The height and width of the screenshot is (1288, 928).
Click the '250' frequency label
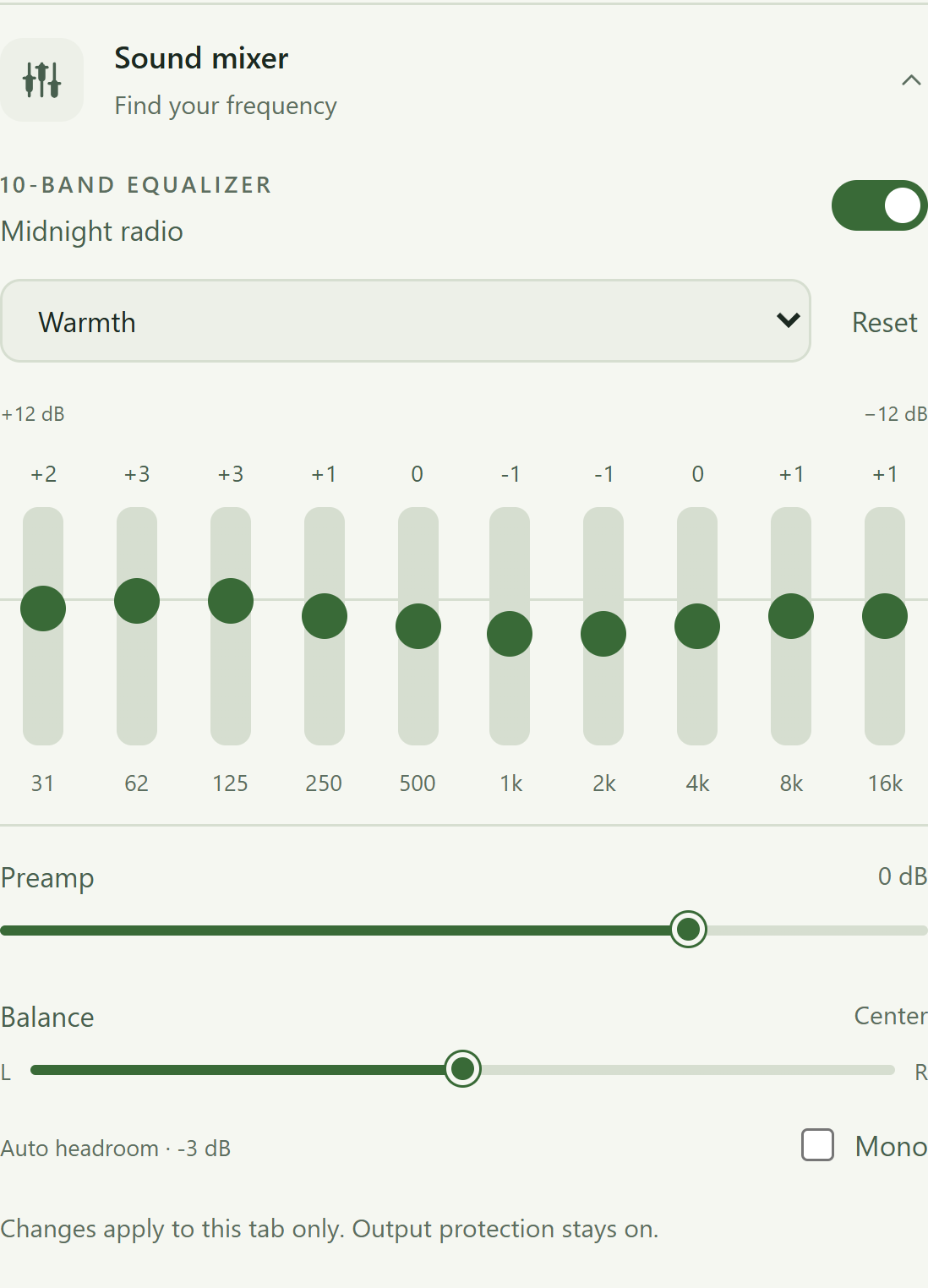(324, 783)
